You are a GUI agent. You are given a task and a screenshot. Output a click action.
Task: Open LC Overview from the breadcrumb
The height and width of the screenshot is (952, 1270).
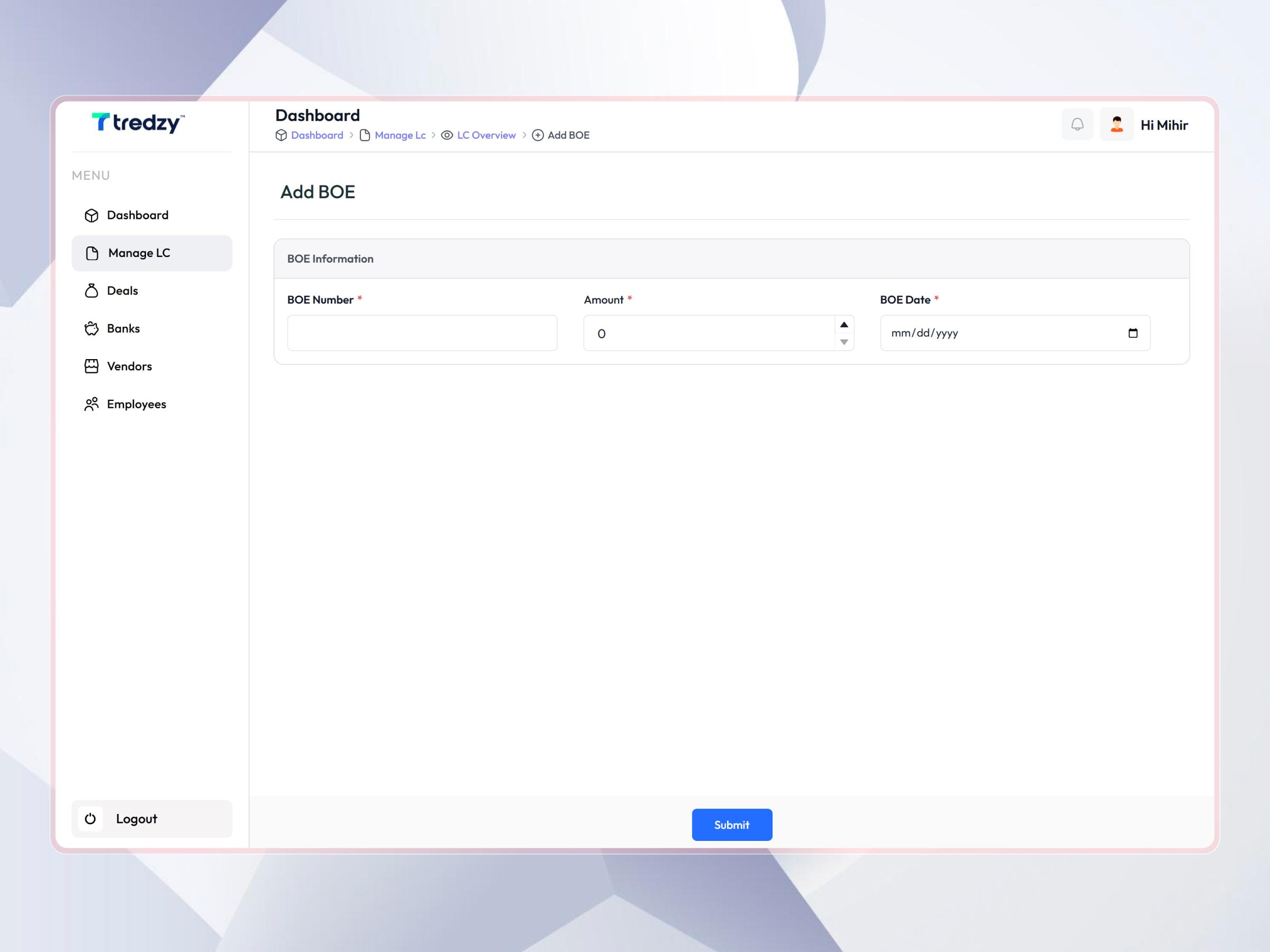(x=486, y=135)
